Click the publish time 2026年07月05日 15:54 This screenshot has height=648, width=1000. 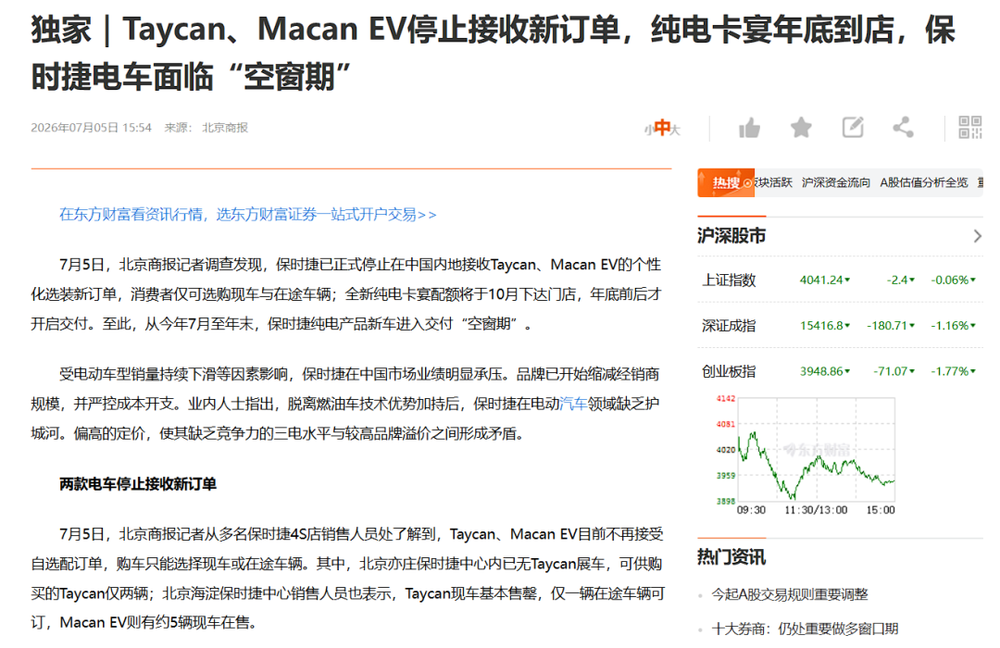tap(91, 128)
